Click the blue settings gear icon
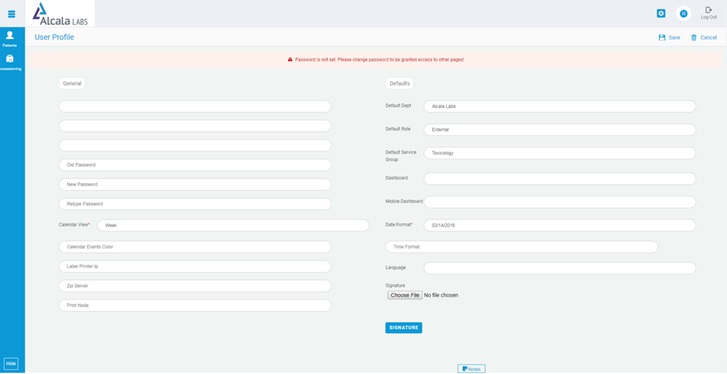The height and width of the screenshot is (374, 727). (661, 13)
